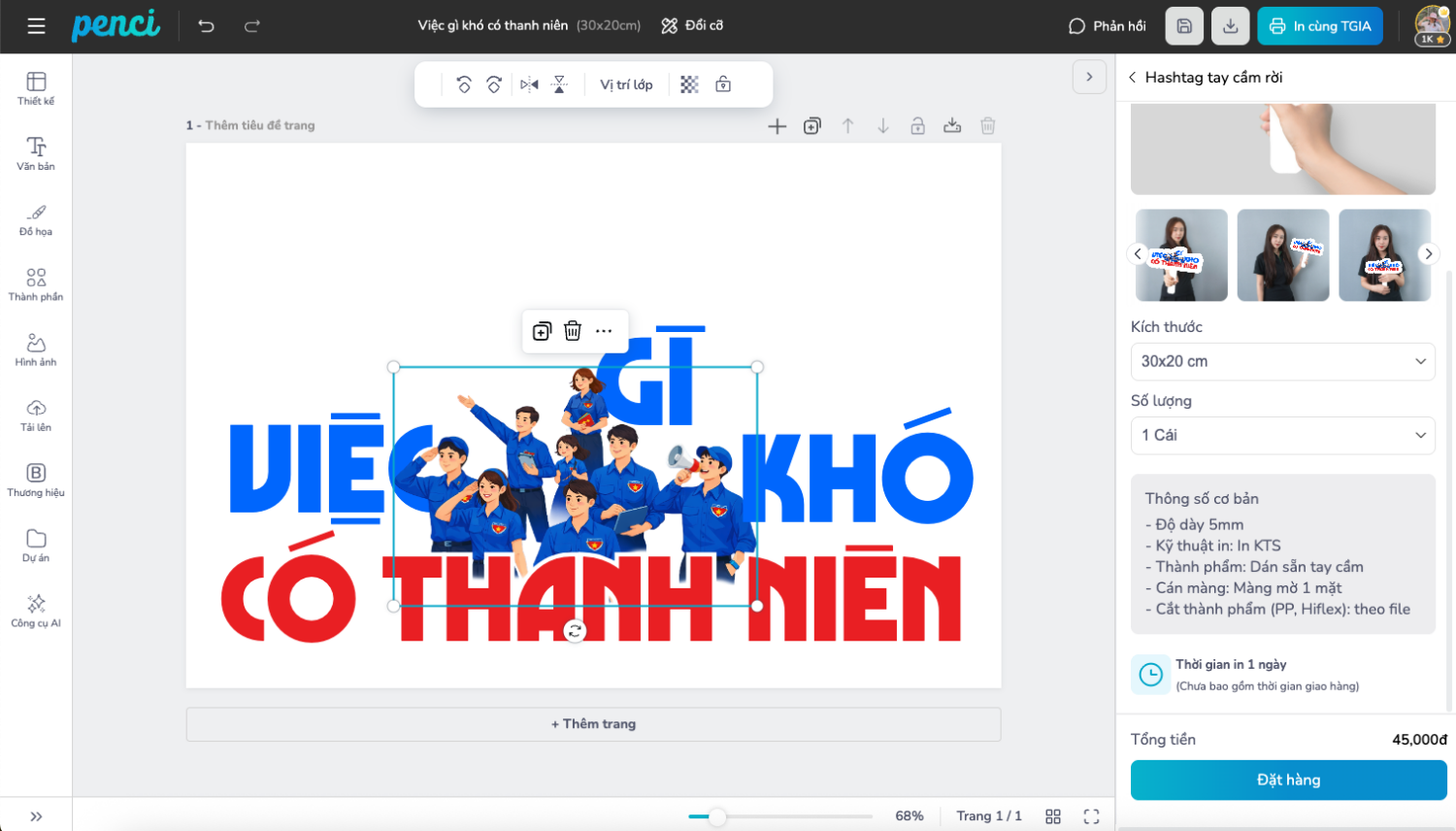Duplicate the selected element
The width and height of the screenshot is (1456, 831).
tap(542, 331)
